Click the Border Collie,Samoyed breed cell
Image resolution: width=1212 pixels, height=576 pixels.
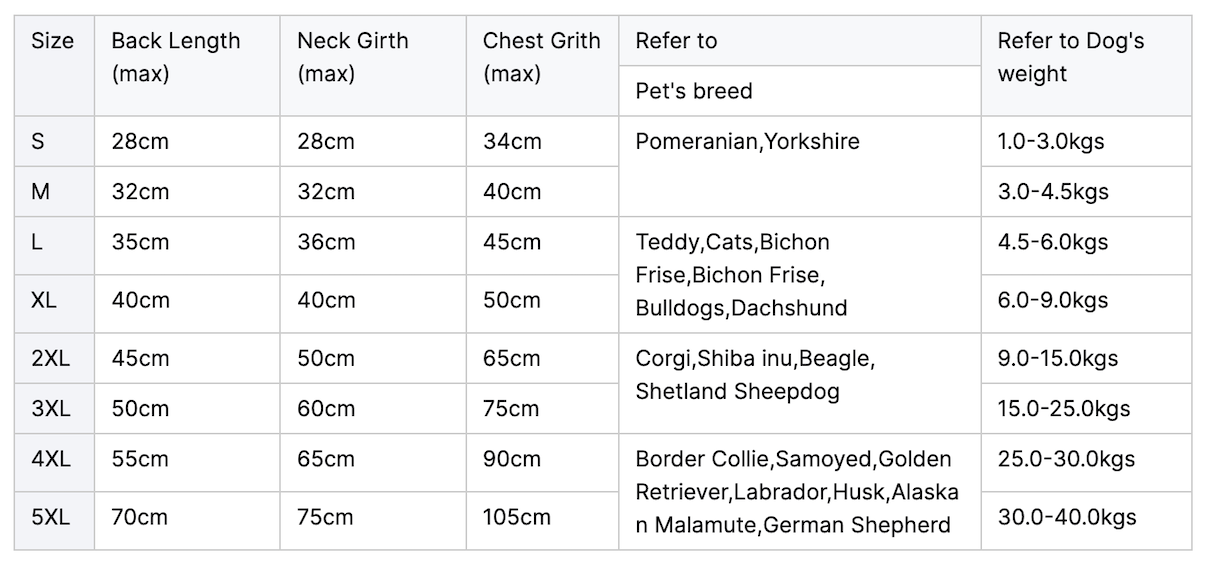pyautogui.click(x=800, y=492)
